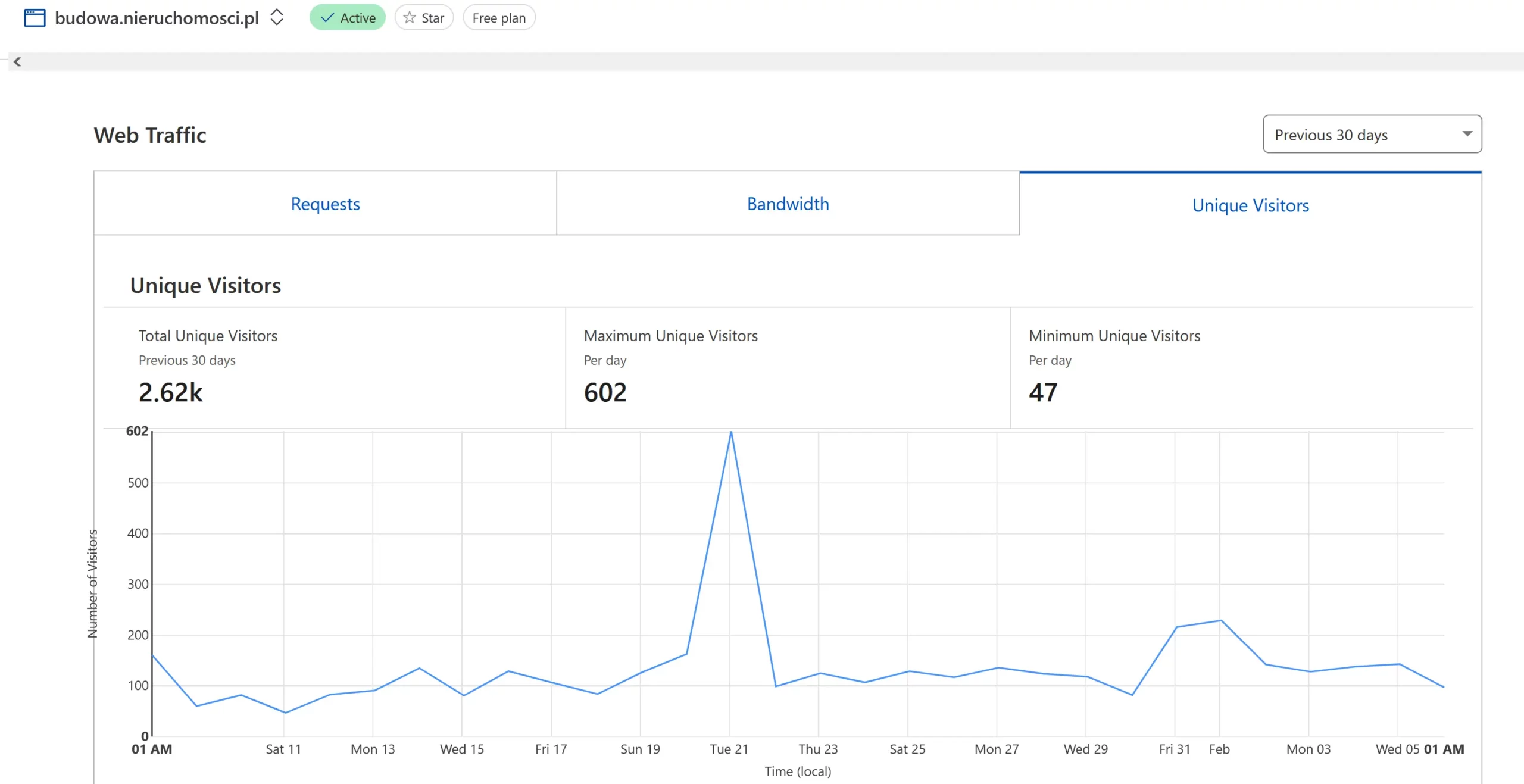Click the chart point at Feb peak

coord(1220,621)
